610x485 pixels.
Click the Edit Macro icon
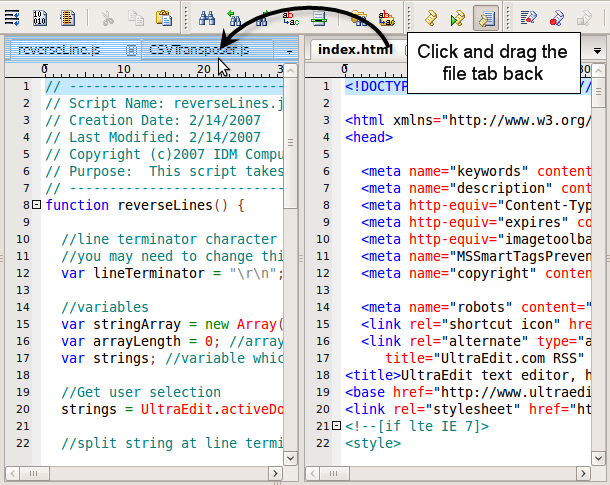tap(528, 18)
